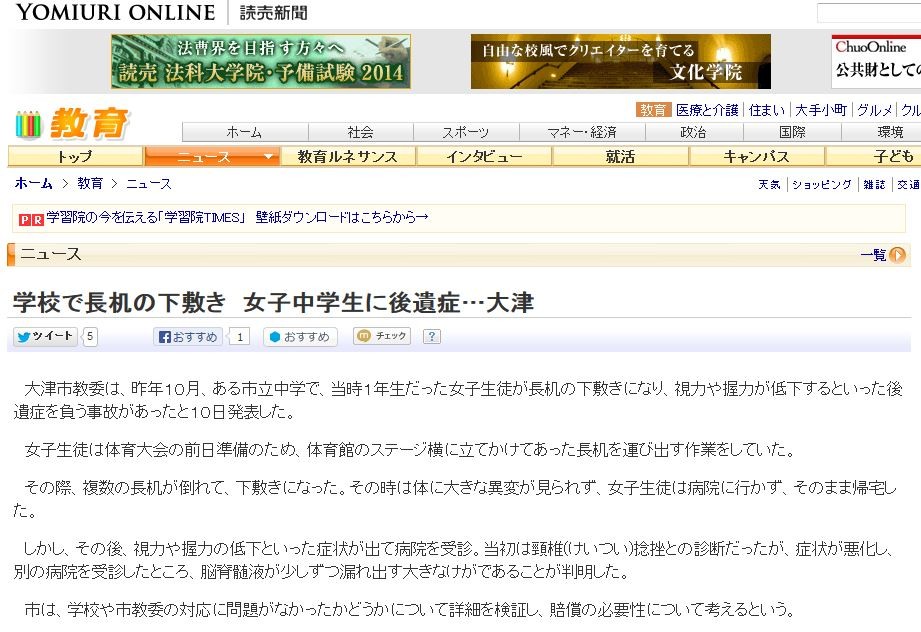Go to the トップ sub-menu item
The image size is (921, 632).
[x=75, y=156]
